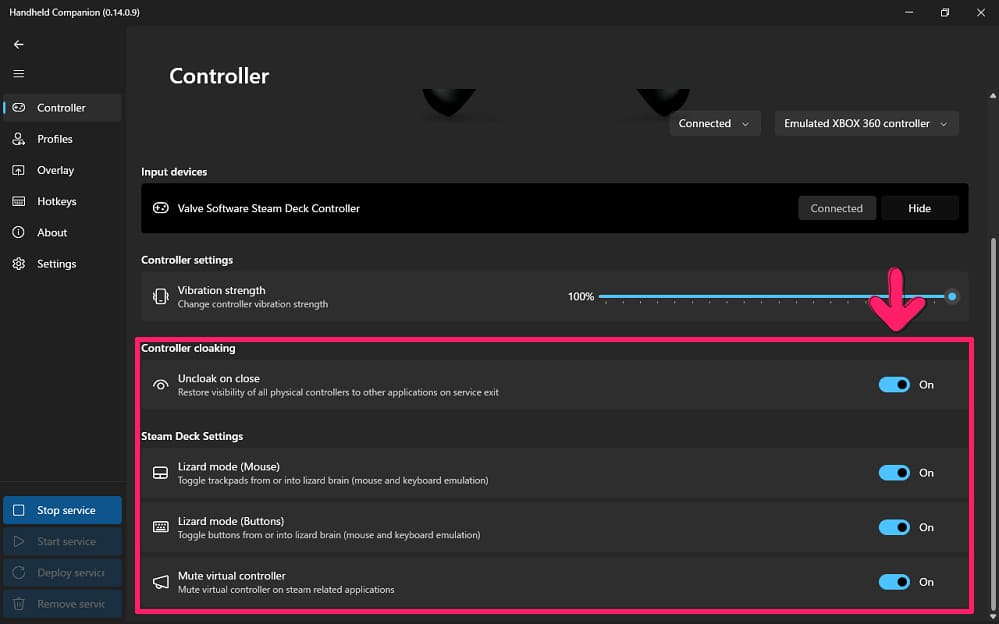The height and width of the screenshot is (624, 999).
Task: Click the Uncloak on close eye icon
Action: point(161,385)
